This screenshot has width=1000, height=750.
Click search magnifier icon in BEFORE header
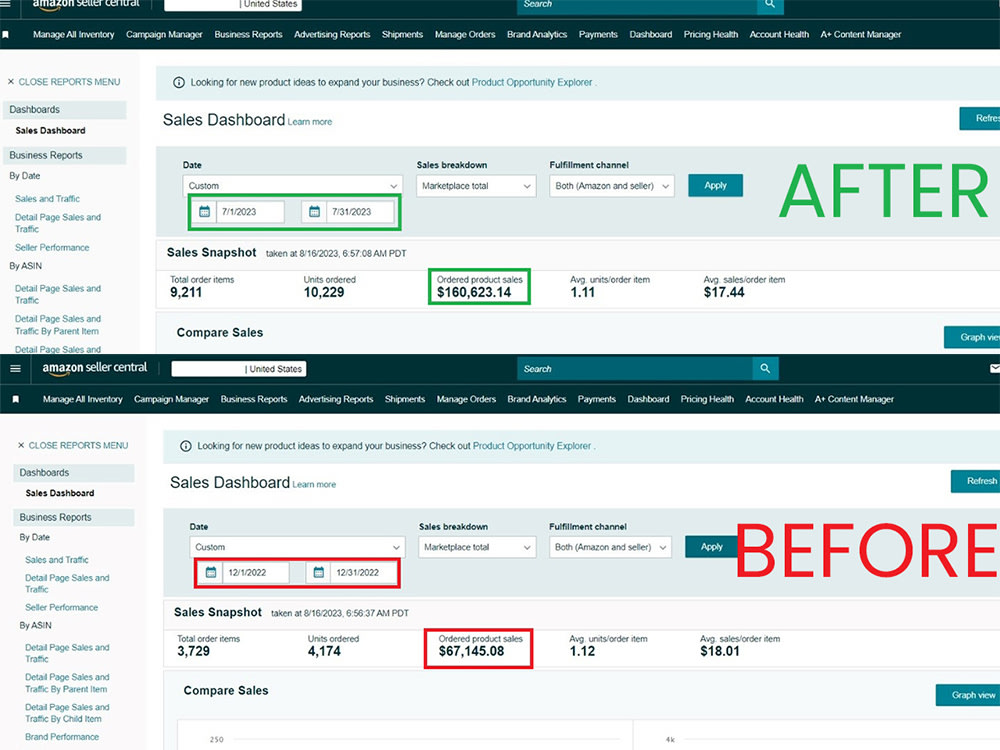765,369
